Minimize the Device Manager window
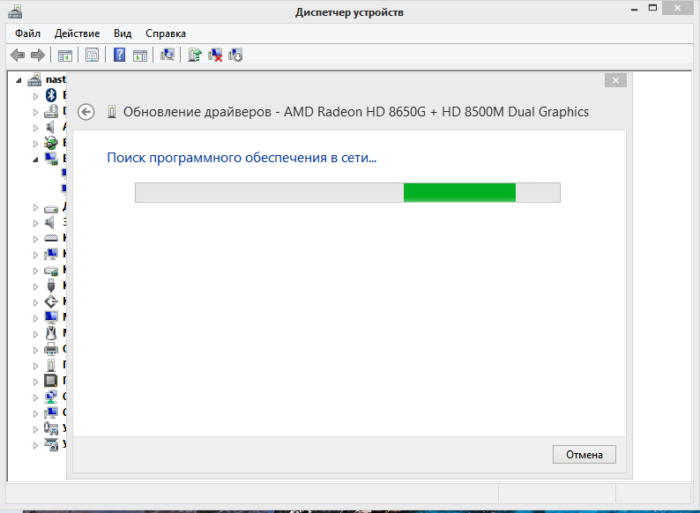This screenshot has width=700, height=513. [x=634, y=8]
